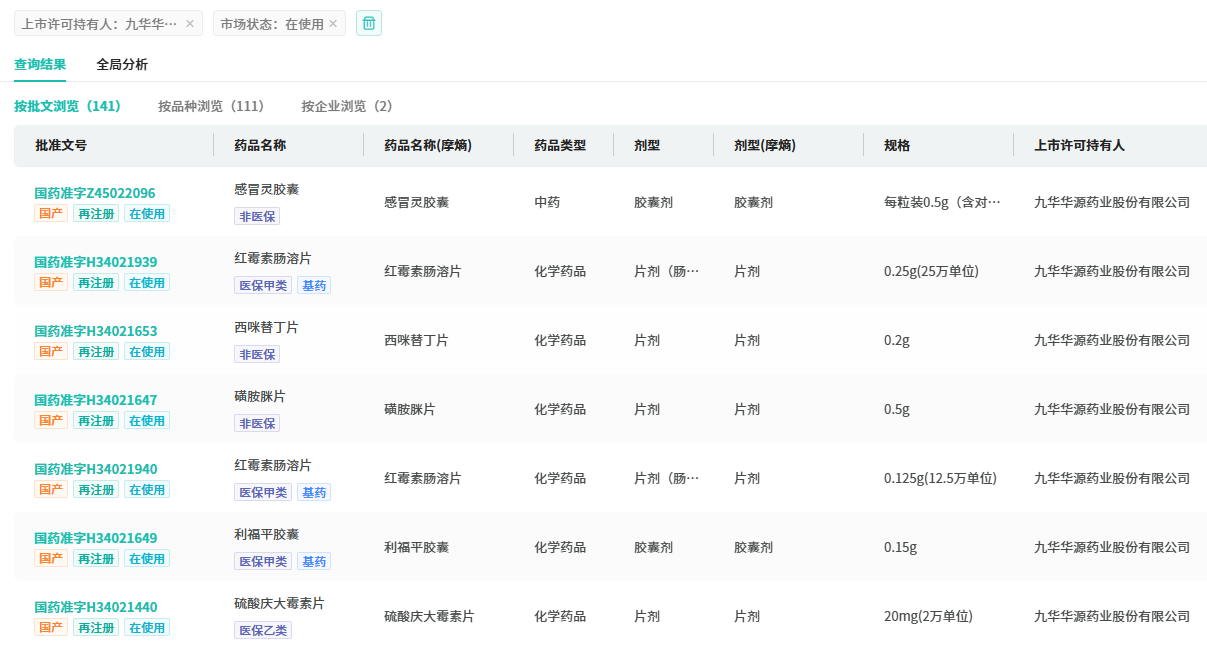Open approval number 国药准字H34021440
Screen dimensions: 1207x648
click(x=95, y=607)
